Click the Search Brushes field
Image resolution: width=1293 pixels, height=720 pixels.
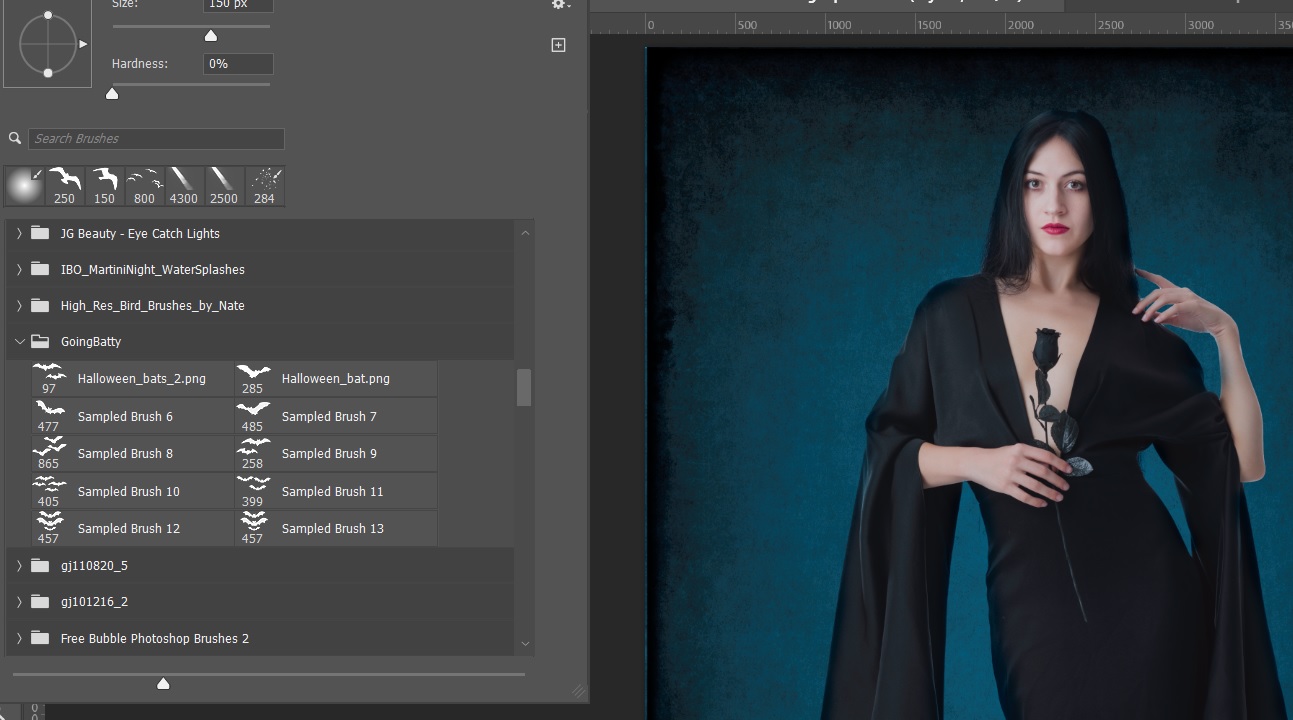point(156,139)
